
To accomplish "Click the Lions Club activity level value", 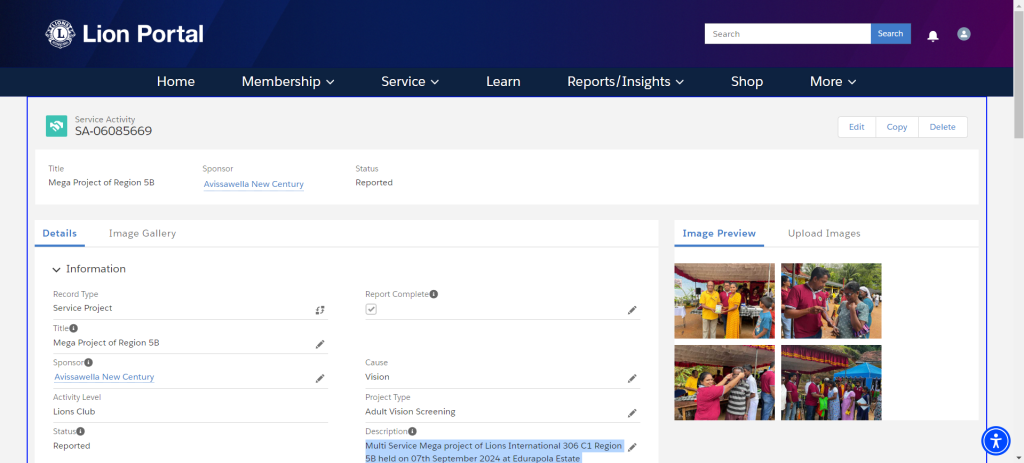I will point(74,412).
